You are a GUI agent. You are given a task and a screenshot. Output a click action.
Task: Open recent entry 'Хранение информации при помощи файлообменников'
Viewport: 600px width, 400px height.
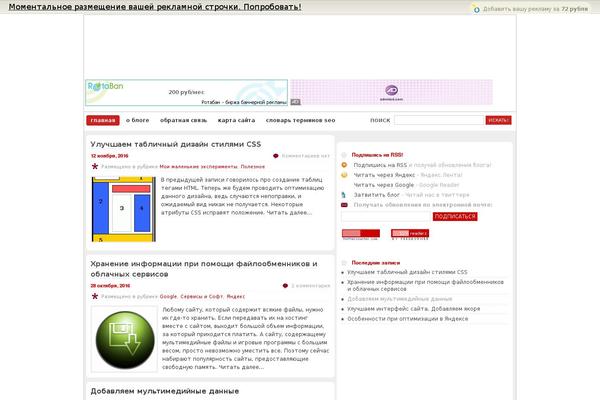click(425, 286)
